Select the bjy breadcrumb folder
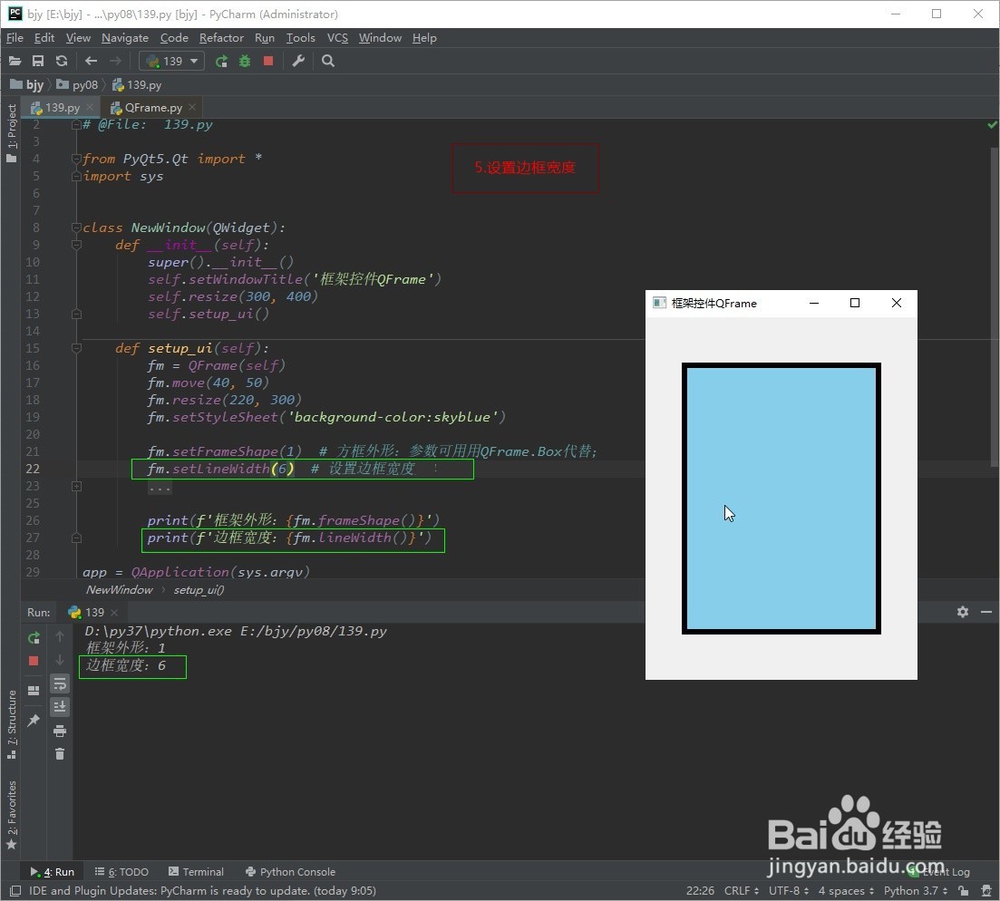Viewport: 1000px width, 901px height. (27, 85)
